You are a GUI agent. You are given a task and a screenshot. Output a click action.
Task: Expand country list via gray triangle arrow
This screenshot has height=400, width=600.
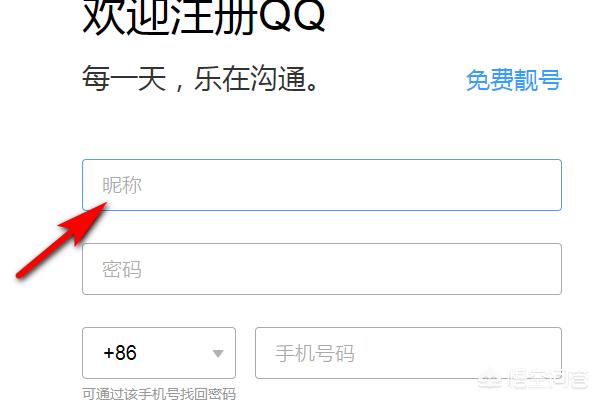tap(218, 353)
